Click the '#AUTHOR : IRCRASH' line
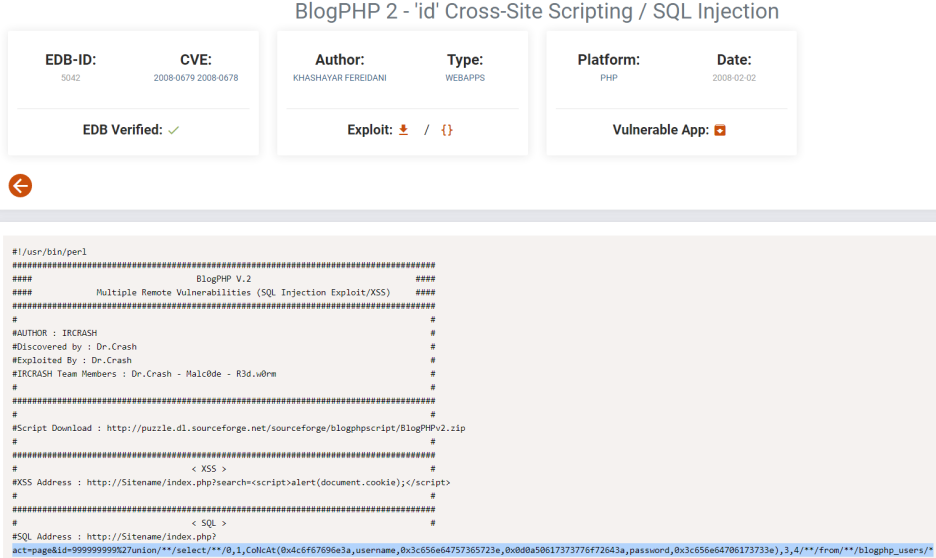This screenshot has width=936, height=558. click(x=54, y=333)
